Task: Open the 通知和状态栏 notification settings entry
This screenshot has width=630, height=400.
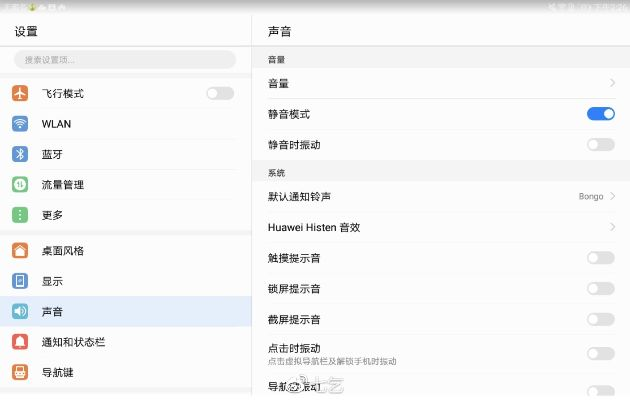Action: tap(126, 342)
